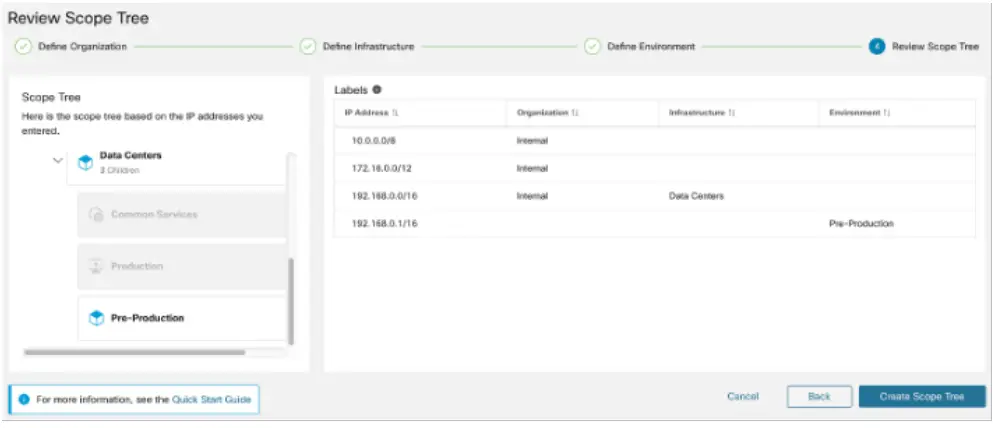Click the Back button

819,396
